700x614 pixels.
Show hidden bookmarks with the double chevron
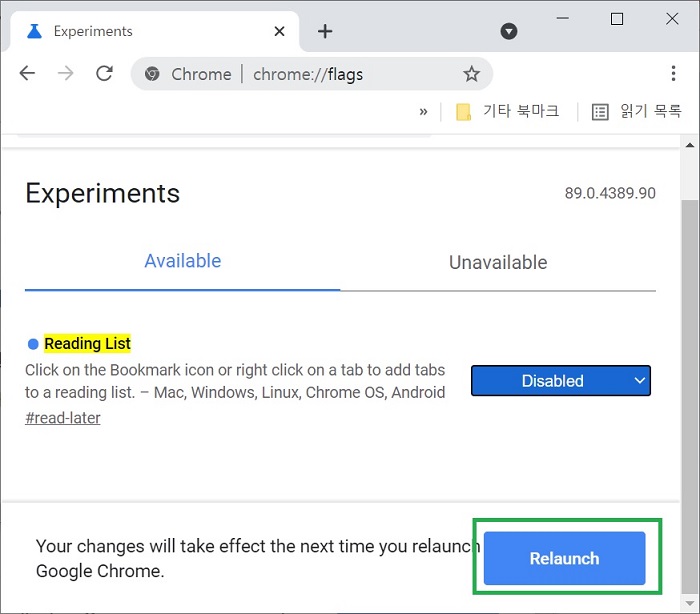(423, 112)
